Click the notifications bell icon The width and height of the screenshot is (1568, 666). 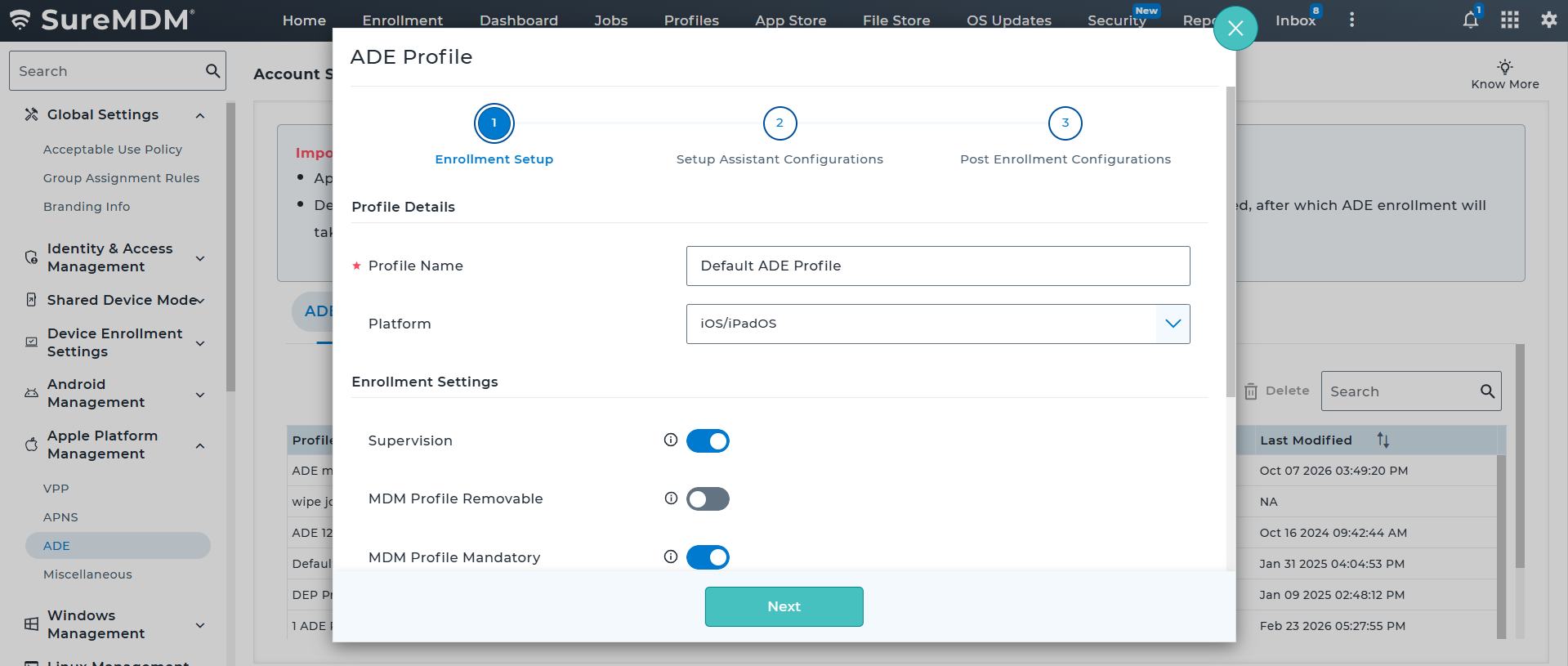click(x=1470, y=20)
